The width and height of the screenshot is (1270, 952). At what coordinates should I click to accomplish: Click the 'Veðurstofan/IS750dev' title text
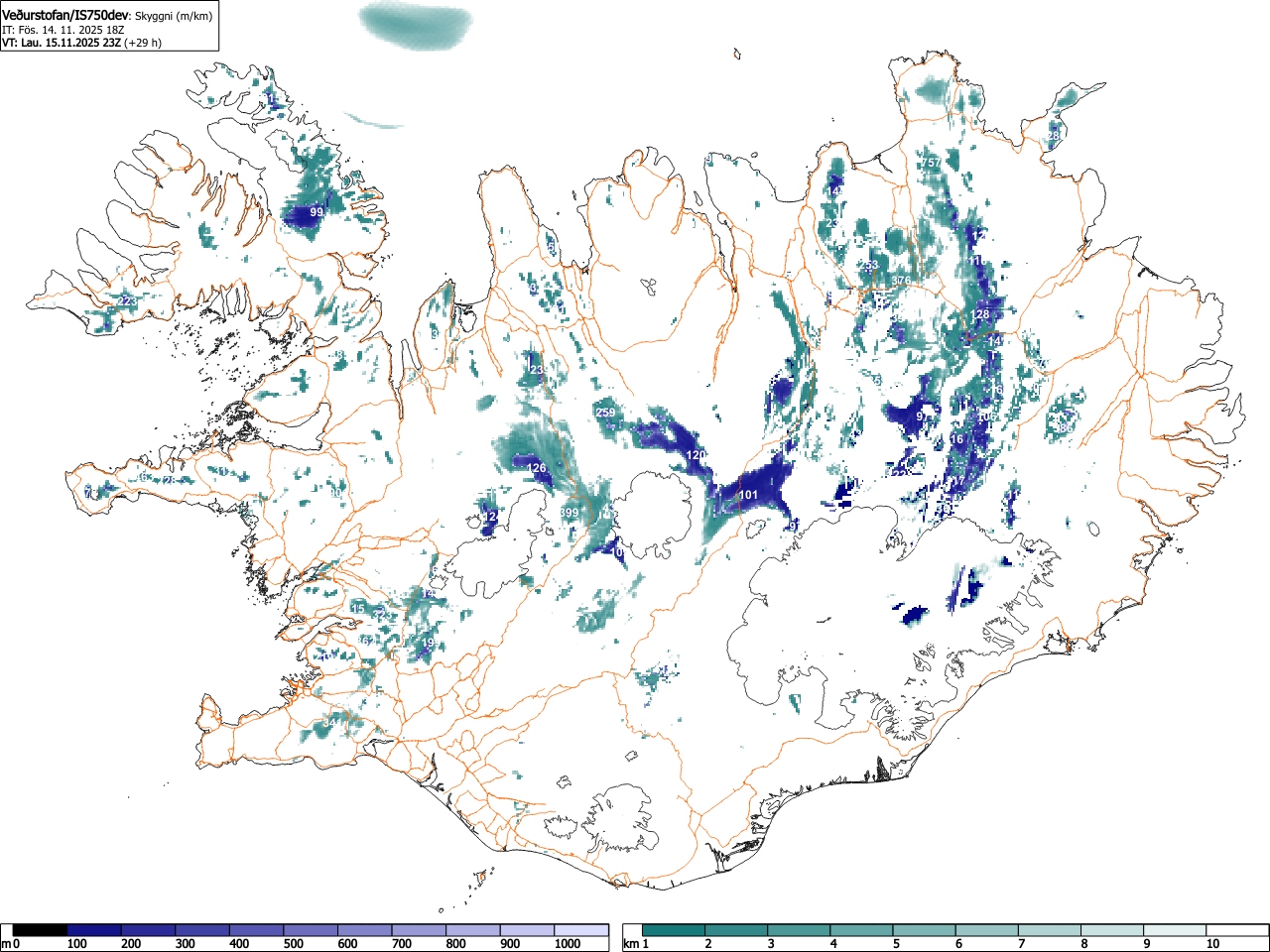tap(65, 15)
